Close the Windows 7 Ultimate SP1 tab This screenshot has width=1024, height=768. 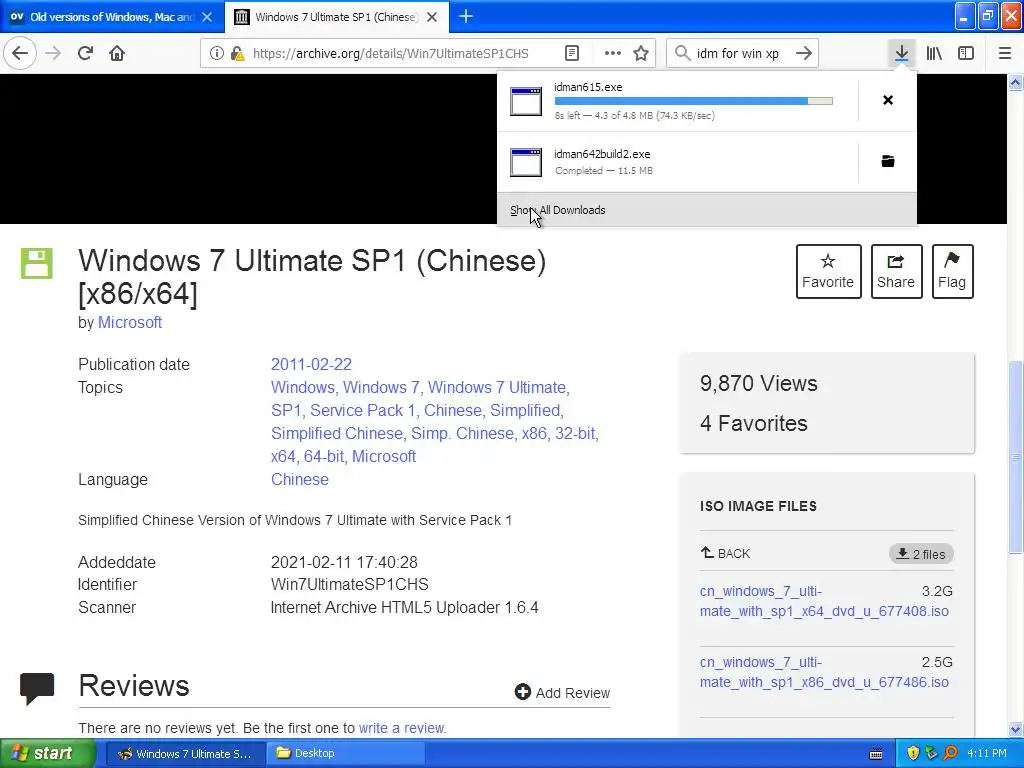click(432, 17)
